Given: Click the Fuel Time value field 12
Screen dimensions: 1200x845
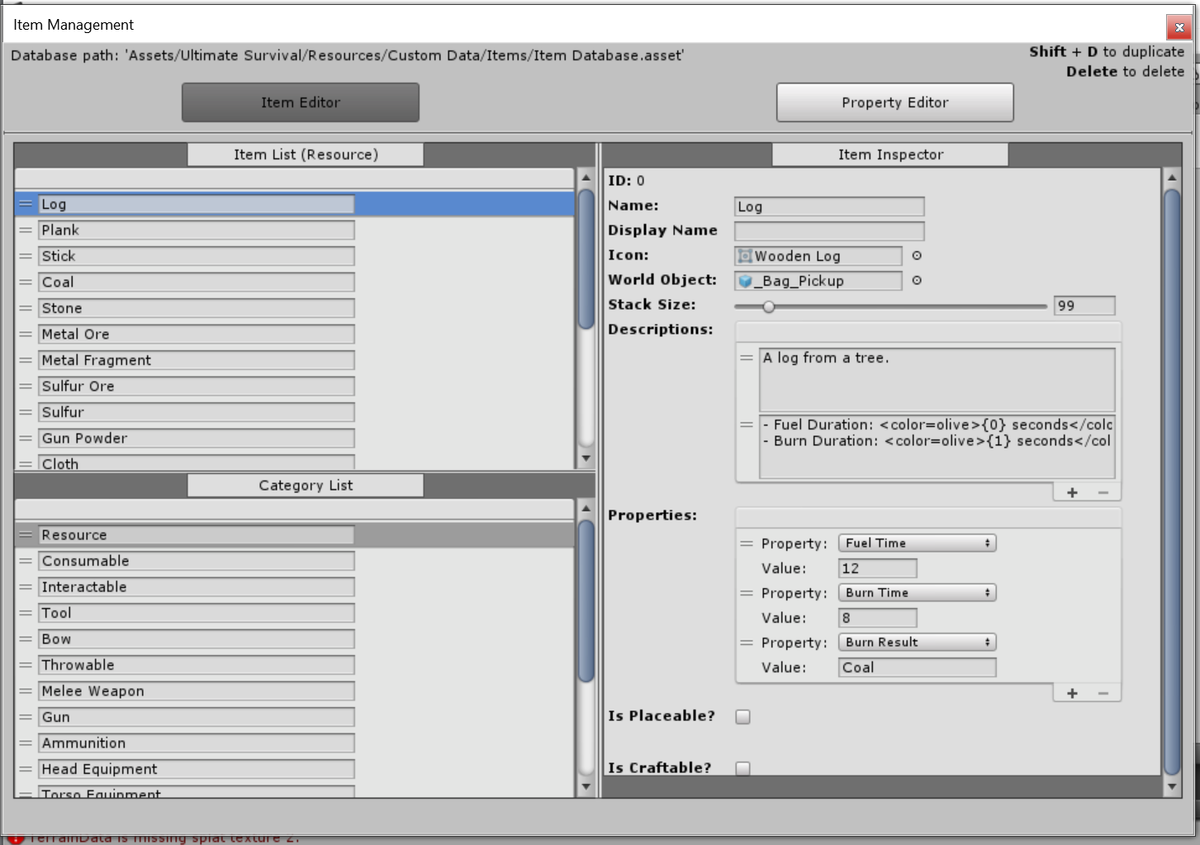Looking at the screenshot, I should [x=878, y=568].
